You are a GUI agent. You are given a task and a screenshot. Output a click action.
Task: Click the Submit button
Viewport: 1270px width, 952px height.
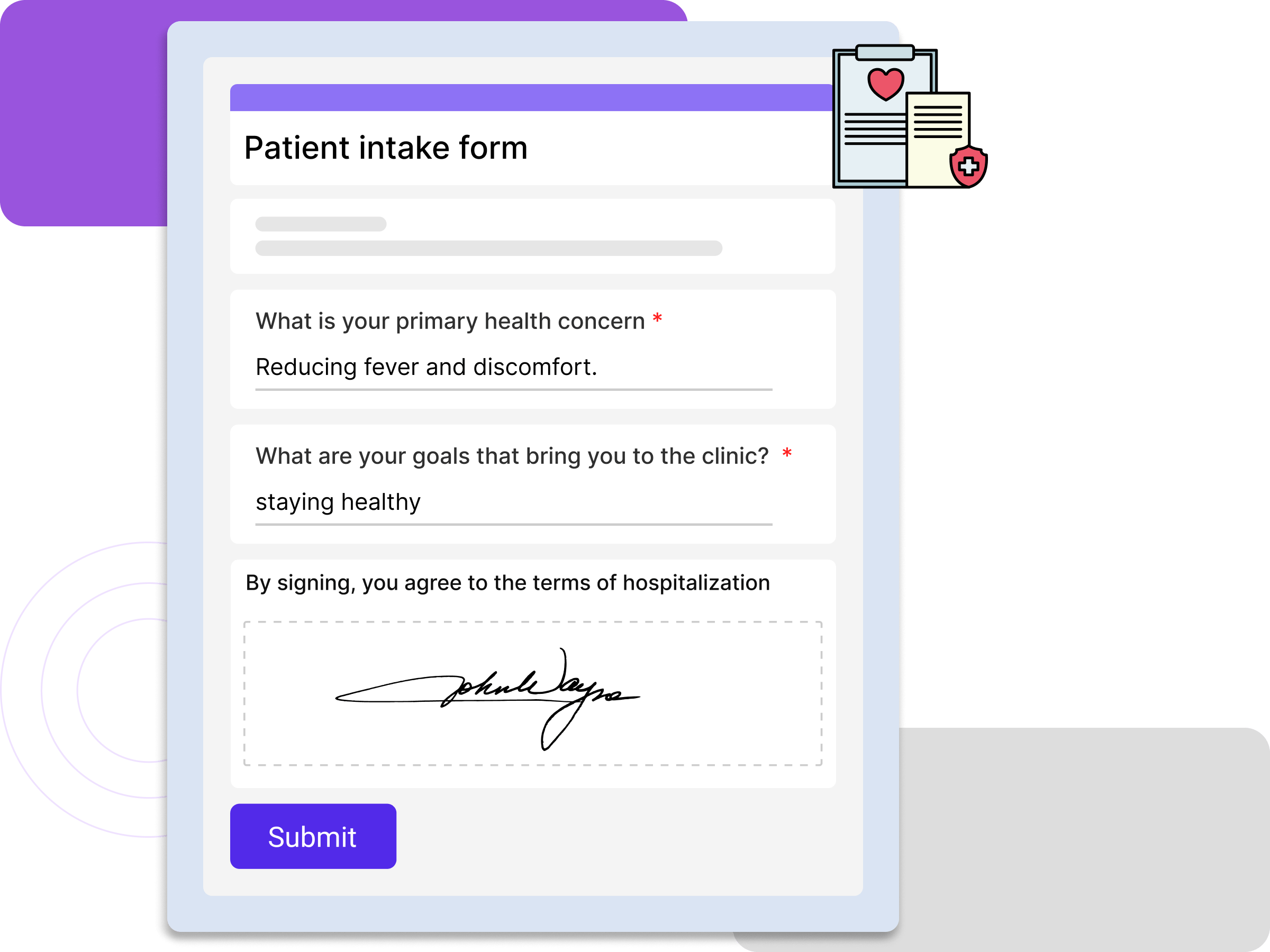coord(313,836)
